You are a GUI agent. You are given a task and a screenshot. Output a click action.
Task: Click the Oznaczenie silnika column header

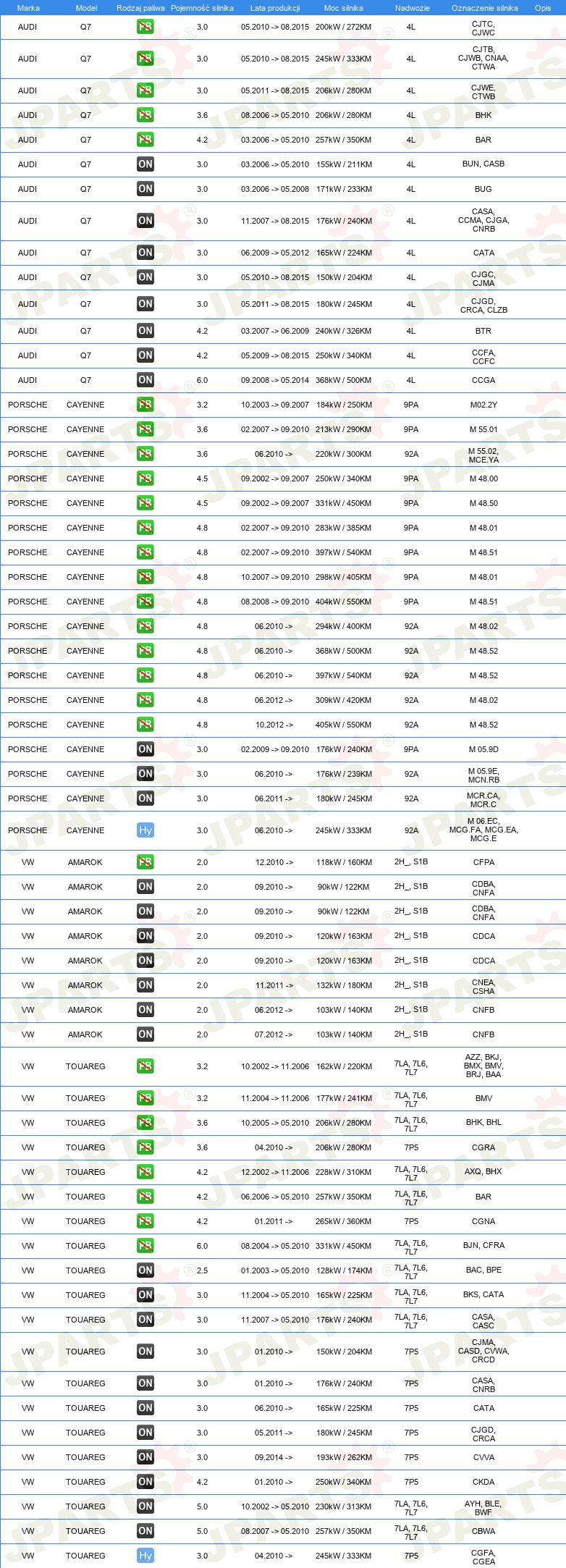pos(484,8)
